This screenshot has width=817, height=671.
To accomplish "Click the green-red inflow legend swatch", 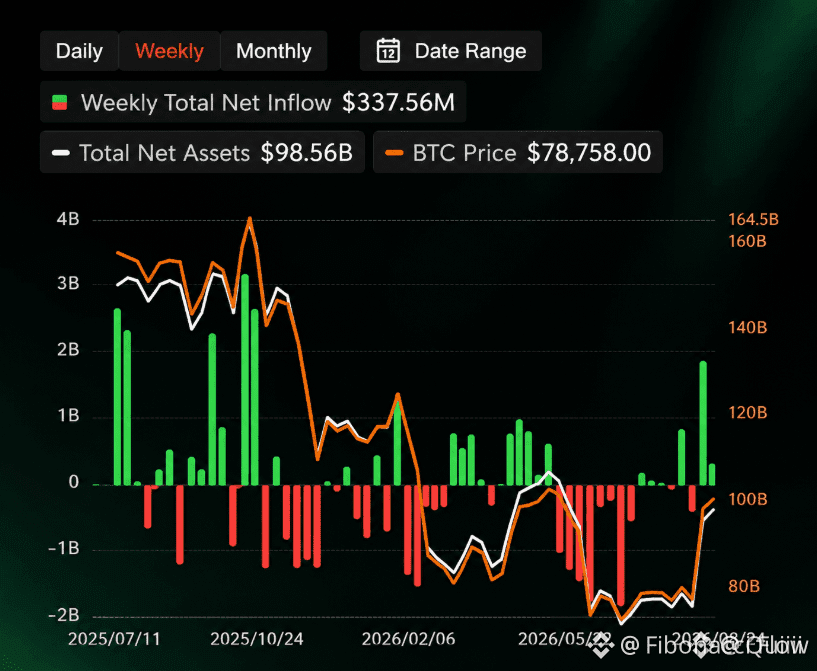I will pyautogui.click(x=60, y=102).
